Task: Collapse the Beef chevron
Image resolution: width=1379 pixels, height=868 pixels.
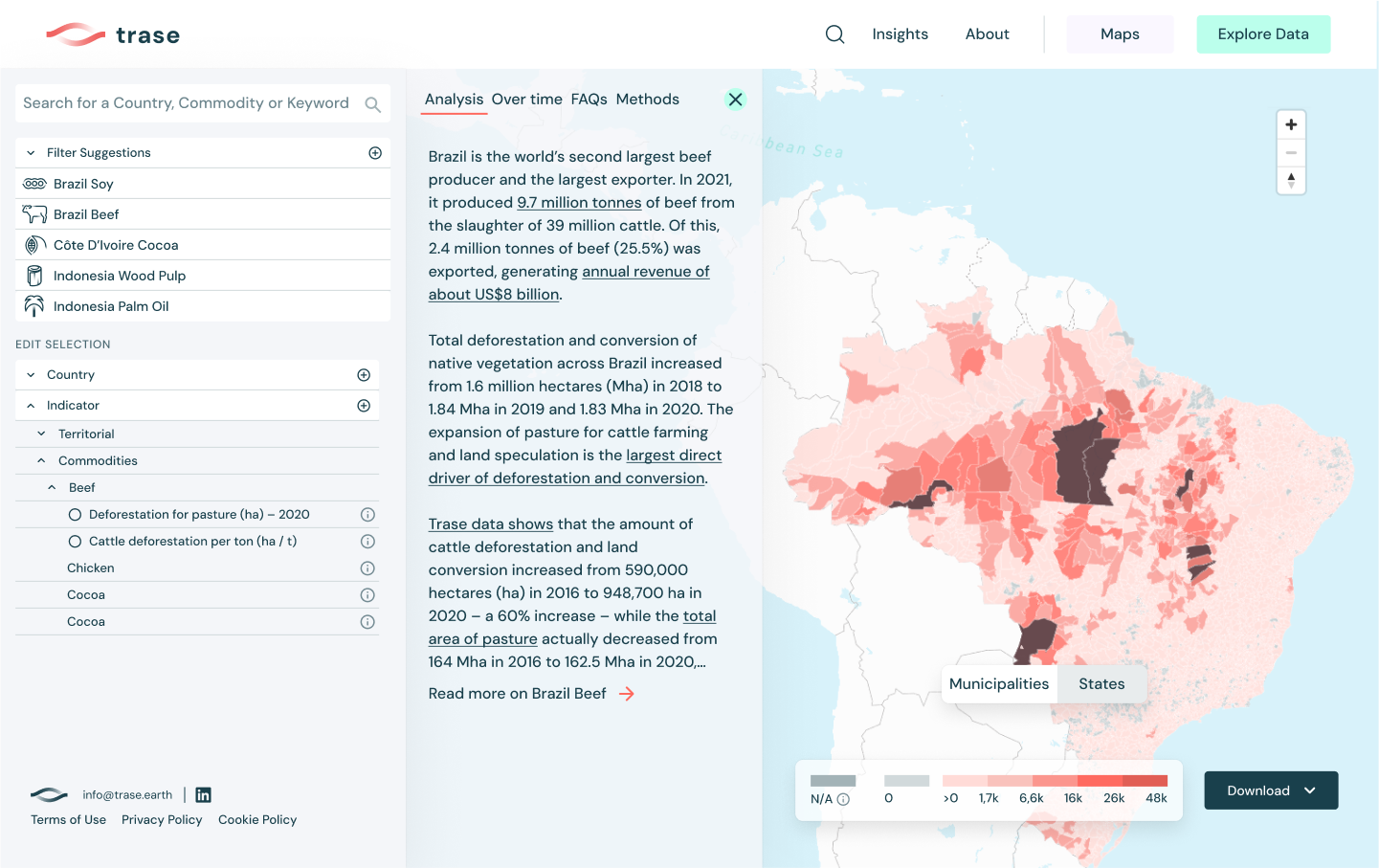Action: (52, 488)
